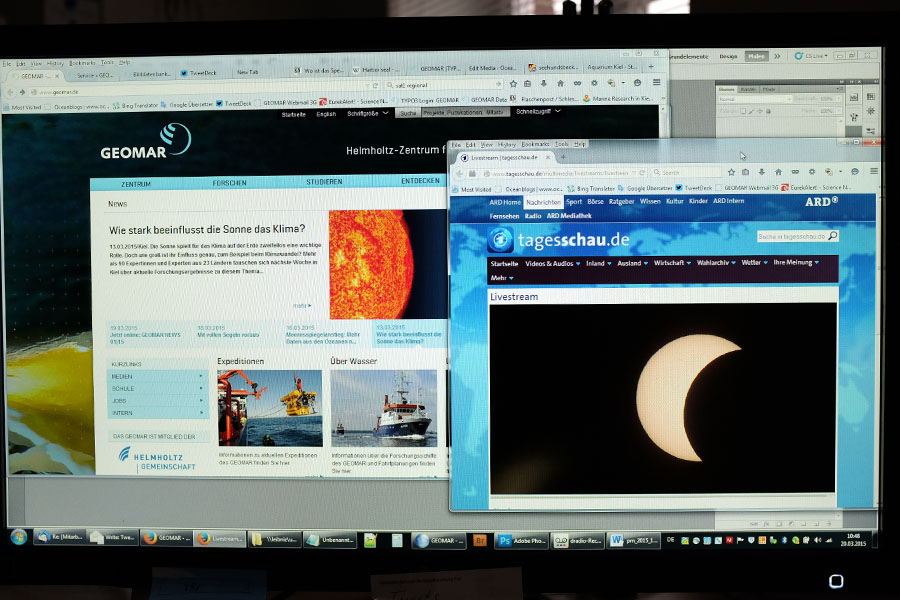Close the Livestream tagesschau.de tab
The image size is (900, 600).
pos(548,157)
